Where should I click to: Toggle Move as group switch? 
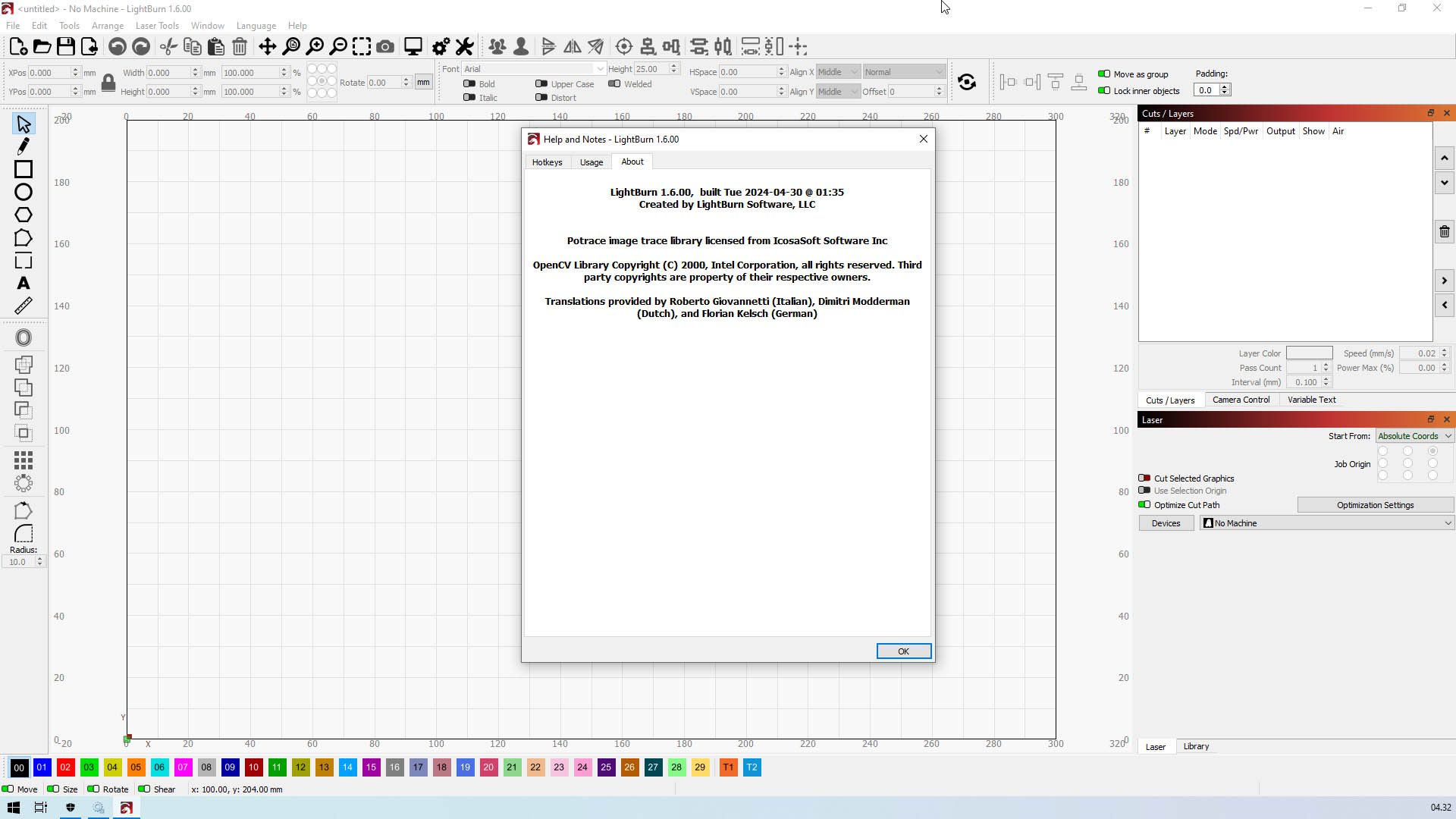click(x=1104, y=74)
